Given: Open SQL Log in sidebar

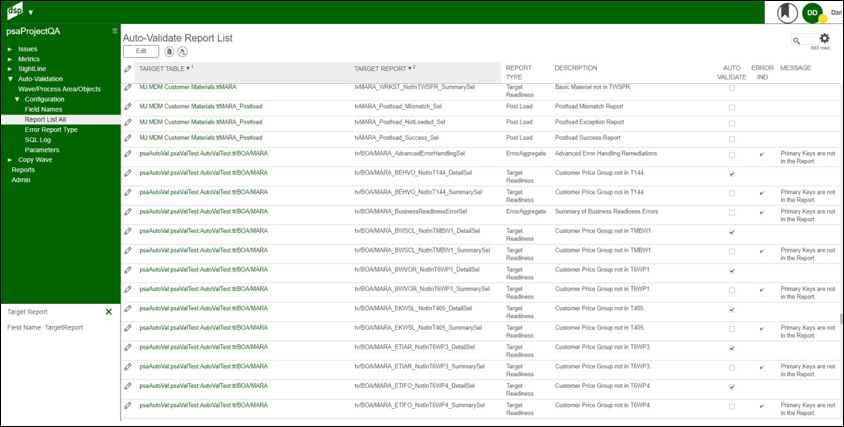Looking at the screenshot, I should tap(38, 140).
